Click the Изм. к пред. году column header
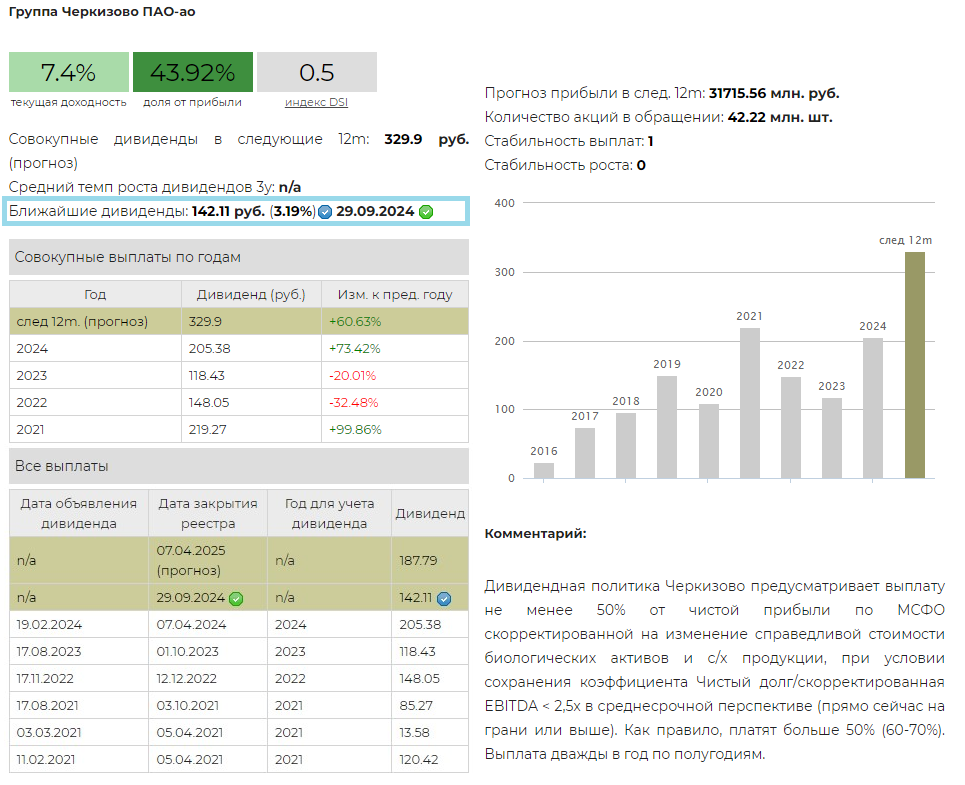This screenshot has width=965, height=785. point(397,295)
